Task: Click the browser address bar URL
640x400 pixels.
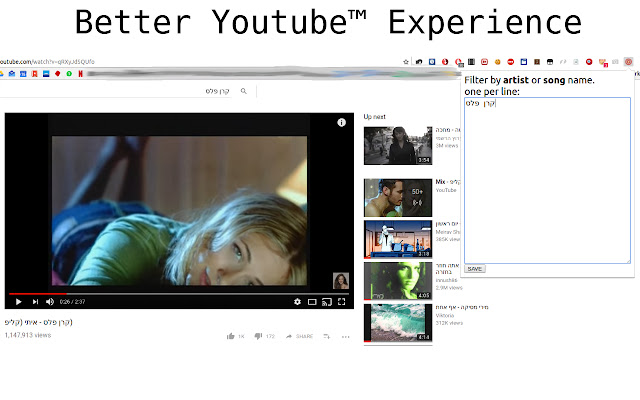Action: (47, 62)
